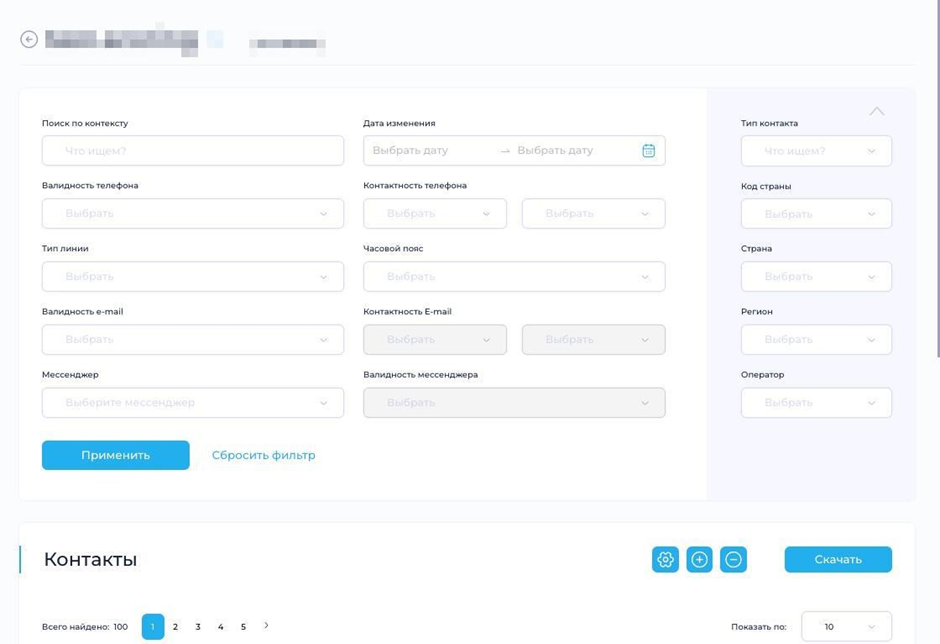Open contacts table settings gear
This screenshot has height=644, width=940.
tap(665, 560)
